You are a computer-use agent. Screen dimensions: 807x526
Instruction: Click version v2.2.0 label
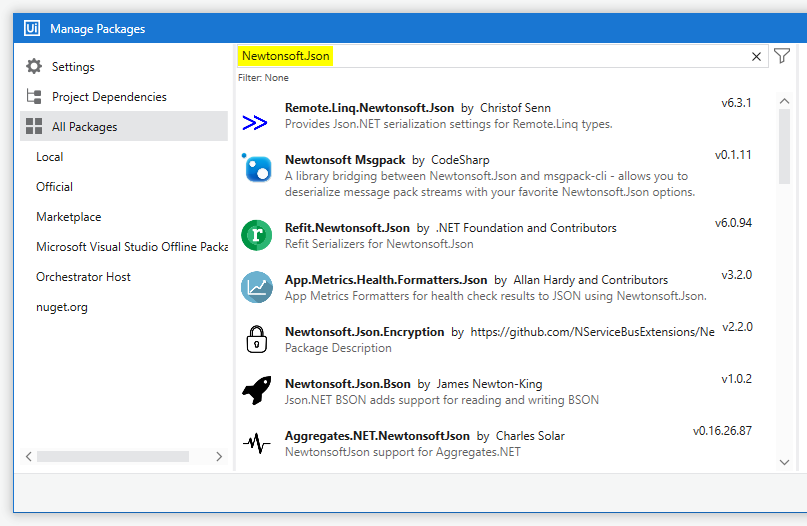(738, 327)
